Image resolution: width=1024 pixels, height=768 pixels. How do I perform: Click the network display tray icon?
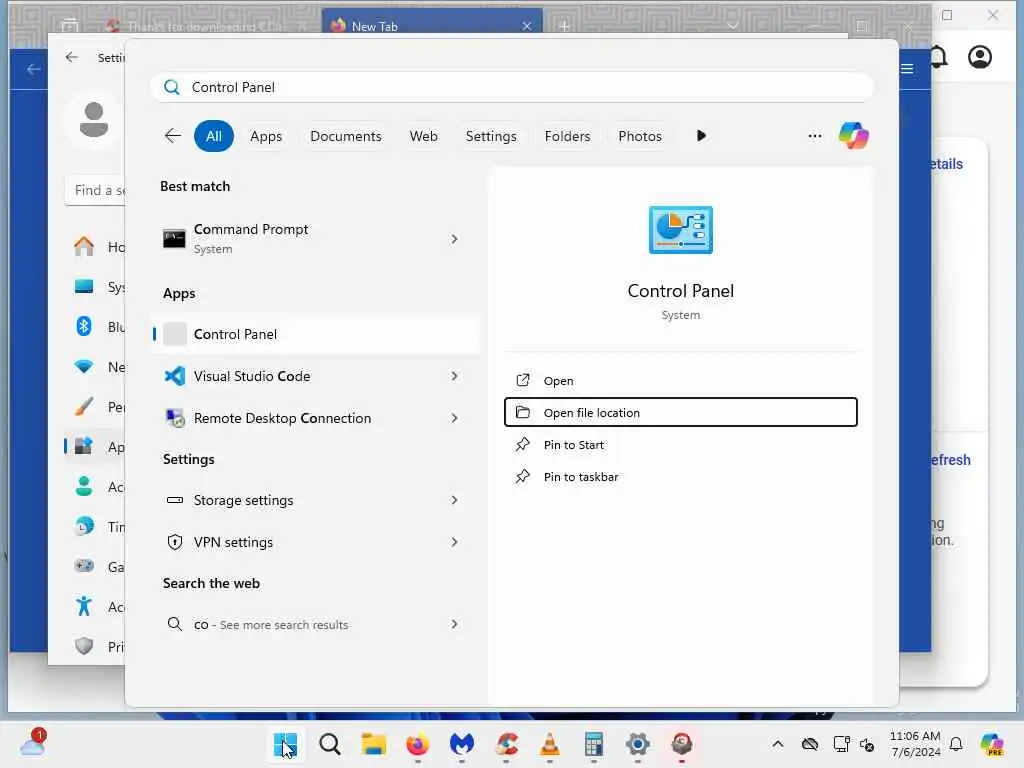(x=841, y=744)
